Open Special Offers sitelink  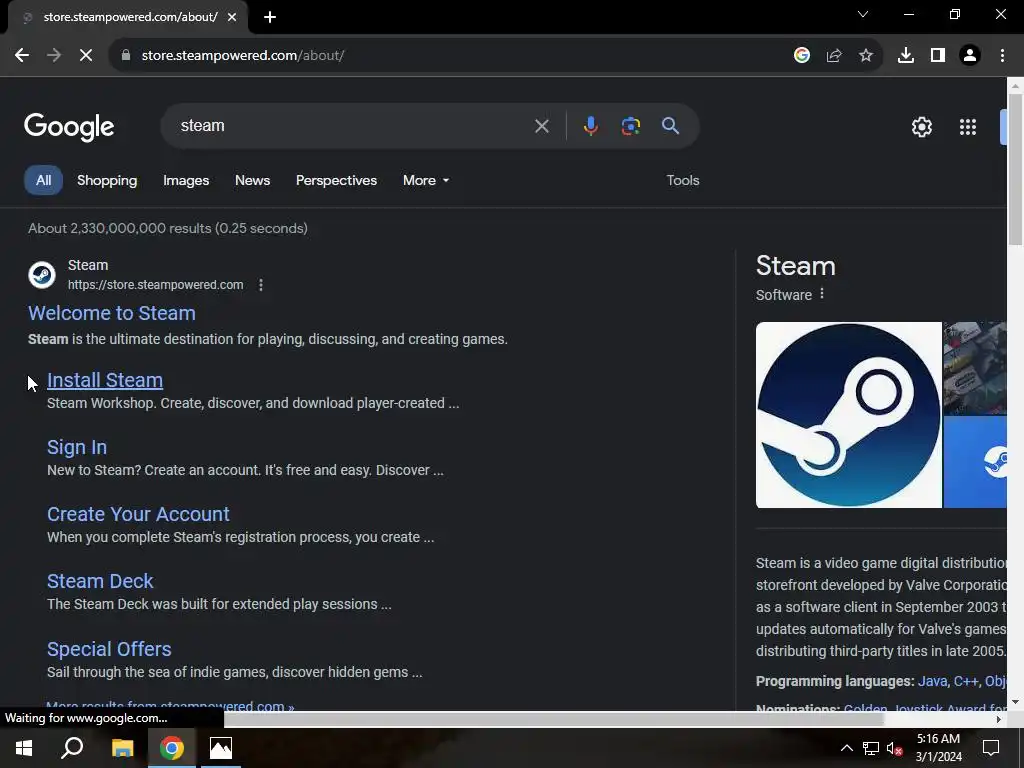[109, 649]
